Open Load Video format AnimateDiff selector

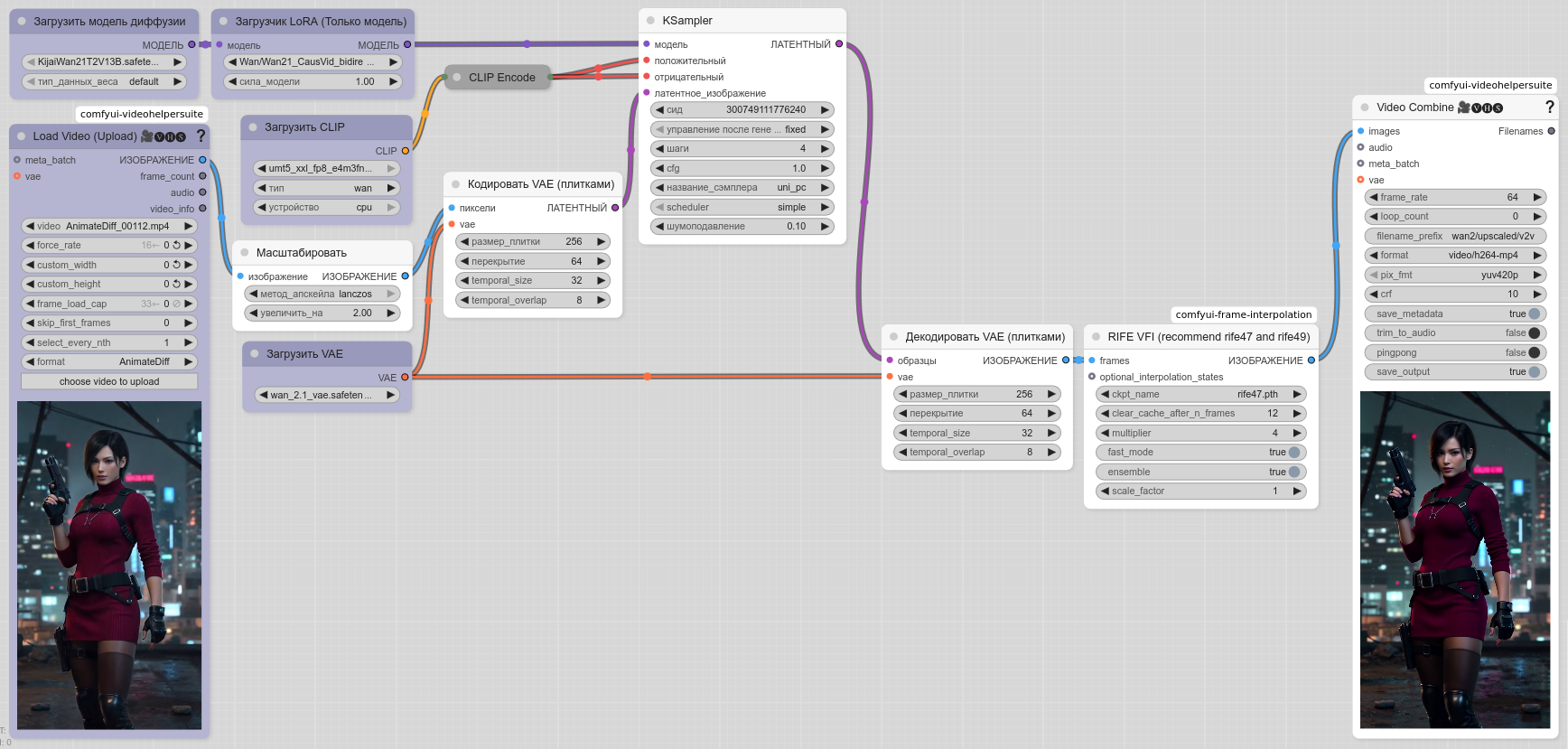109,362
